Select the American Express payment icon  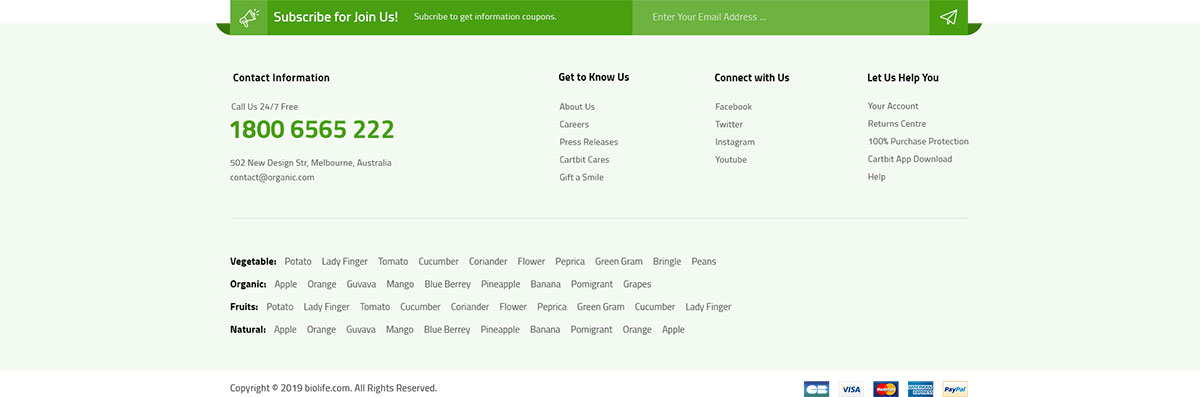coord(920,389)
